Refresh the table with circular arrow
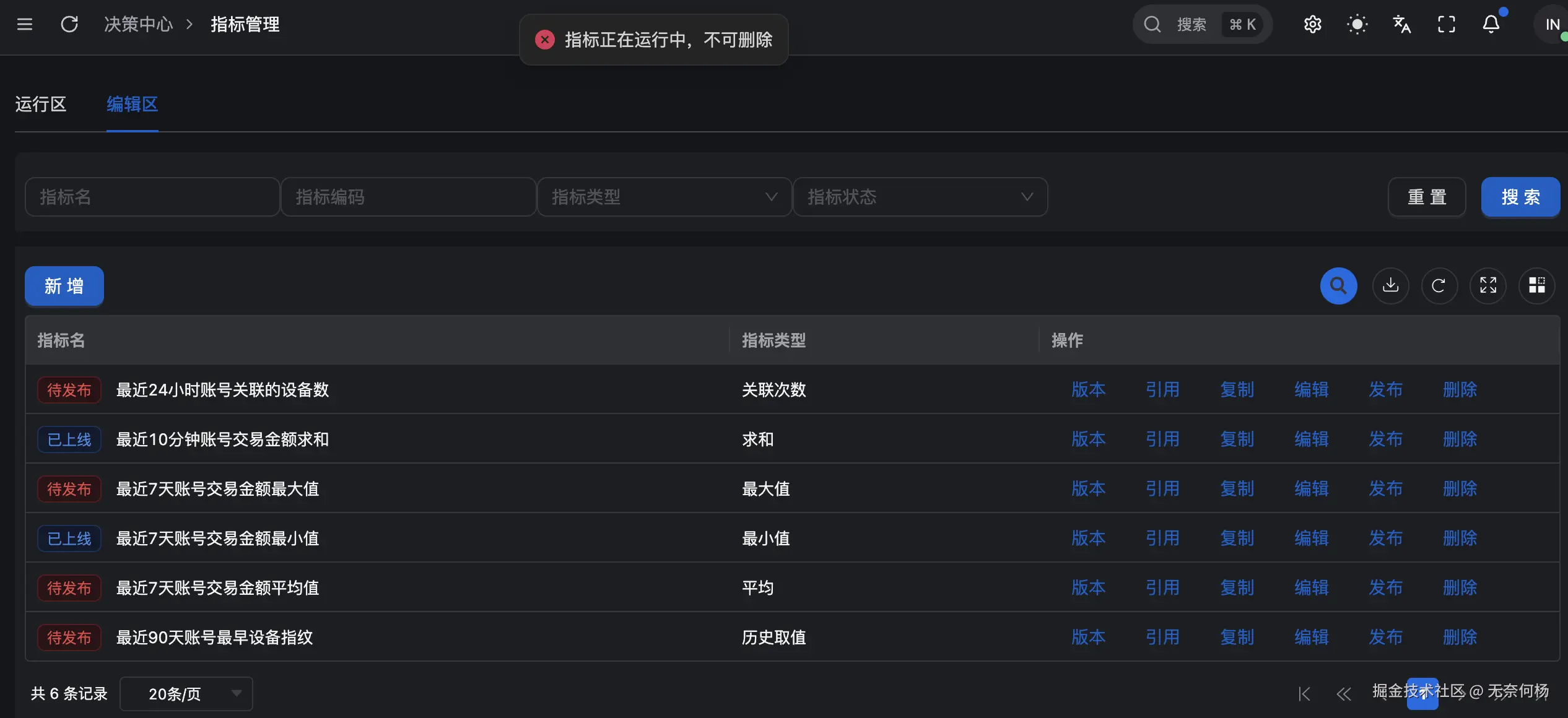 (1439, 285)
